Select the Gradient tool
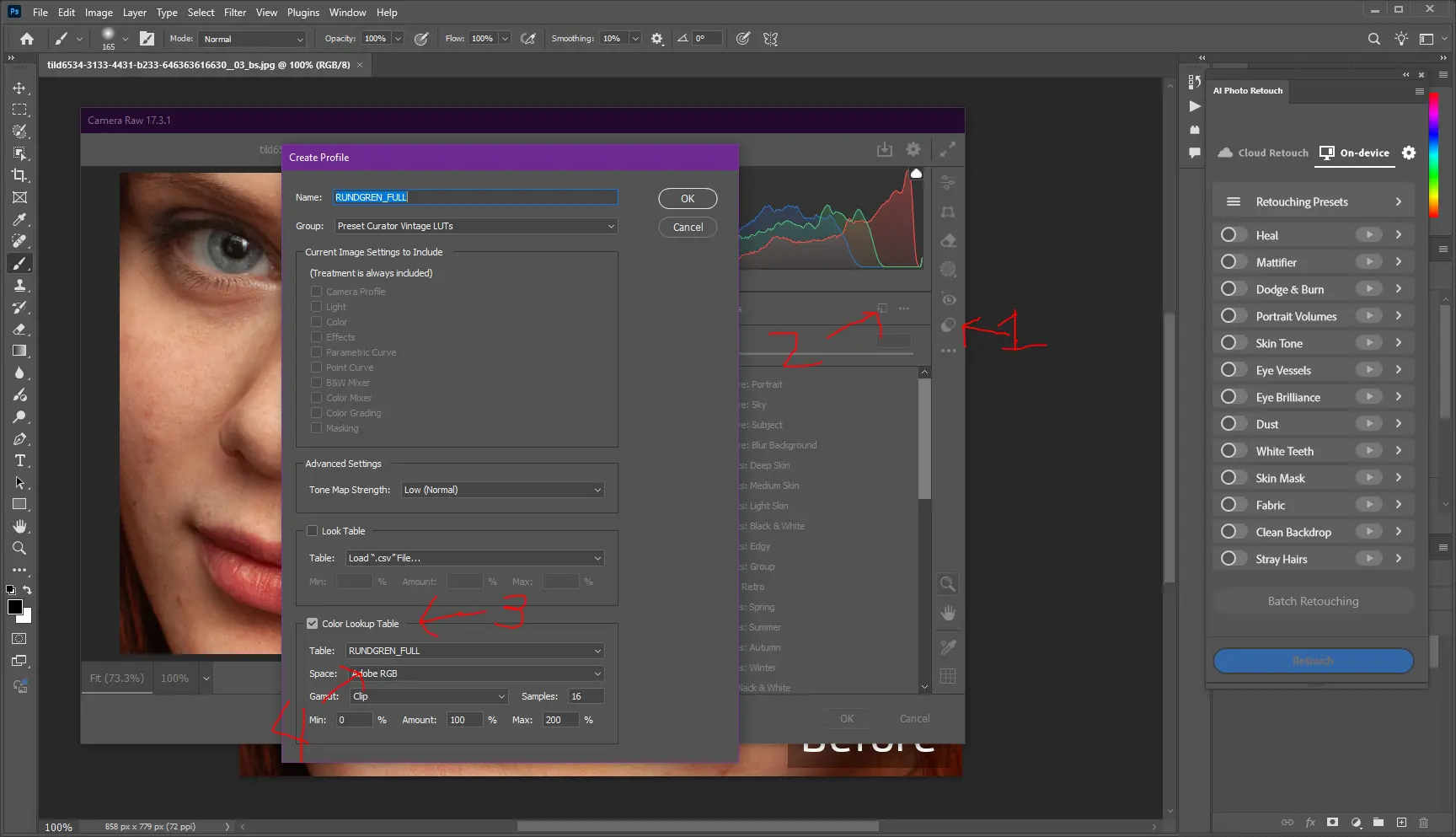Viewport: 1456px width, 837px height. 19,351
